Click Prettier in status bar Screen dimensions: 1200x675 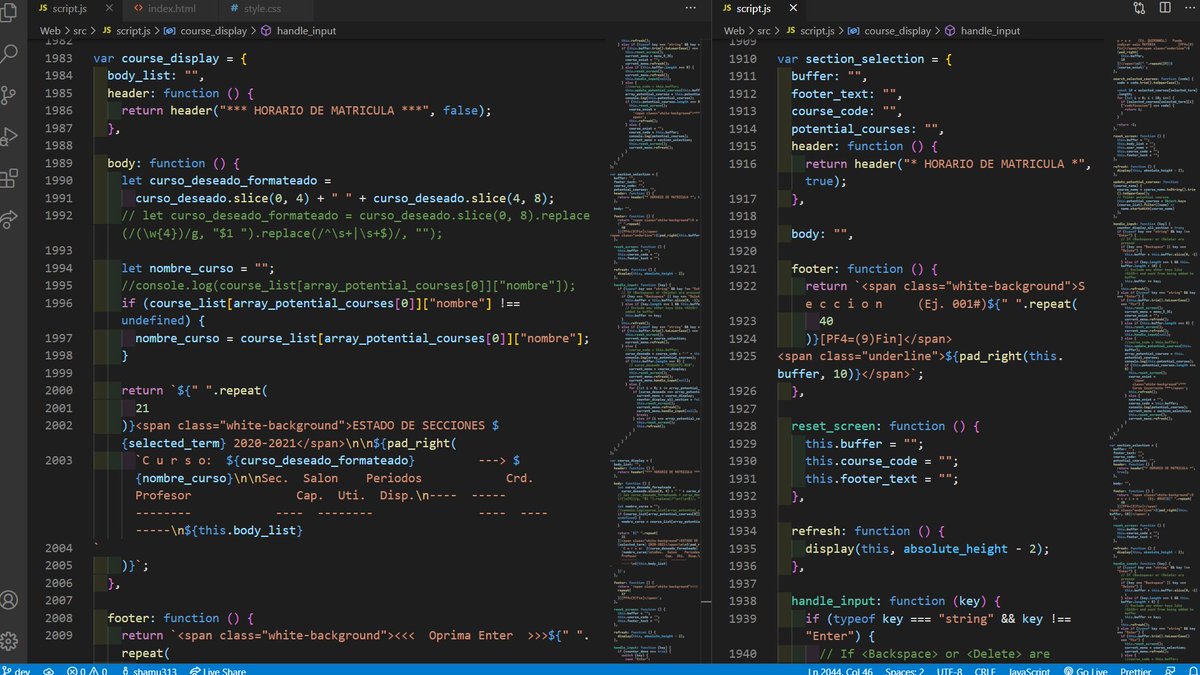(x=1137, y=671)
